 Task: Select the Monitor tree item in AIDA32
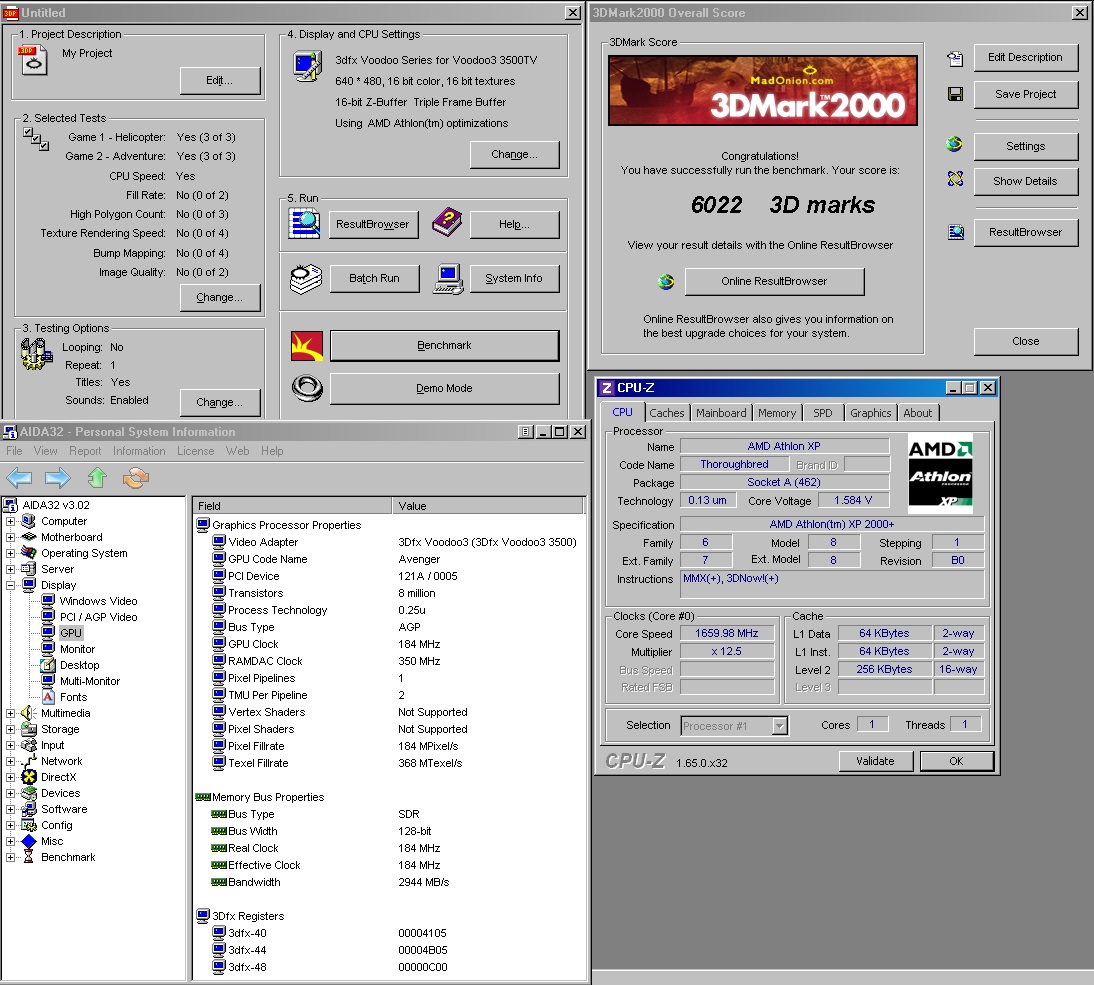point(77,649)
